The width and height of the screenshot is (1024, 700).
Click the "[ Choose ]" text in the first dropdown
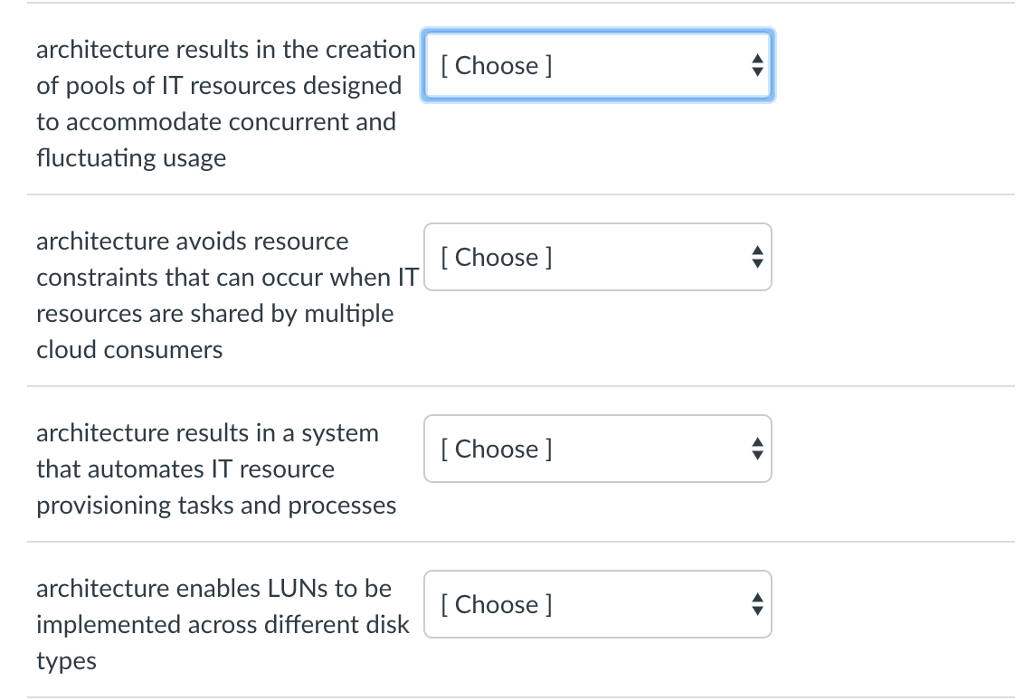[496, 66]
